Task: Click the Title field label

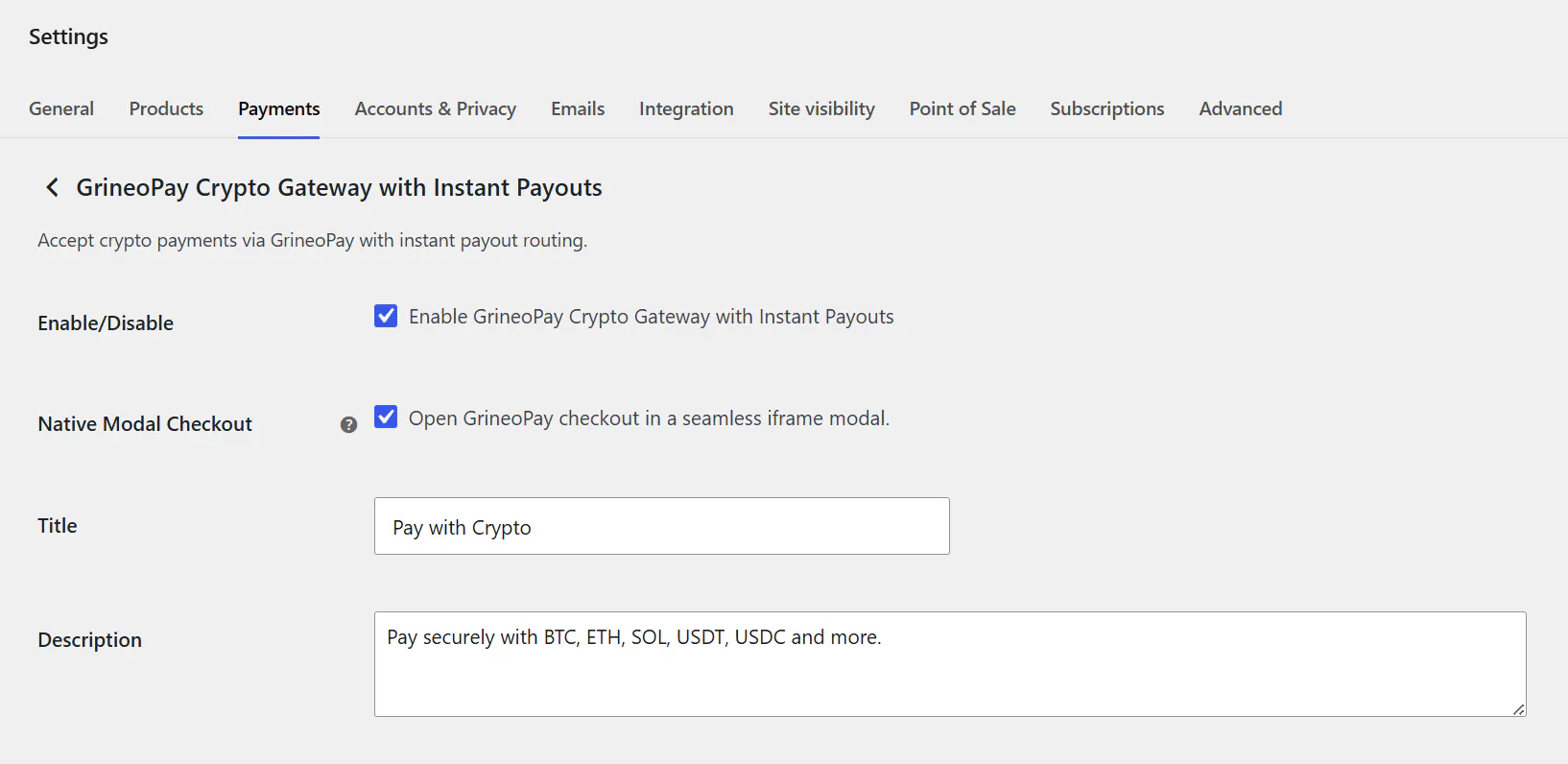Action: (x=58, y=526)
